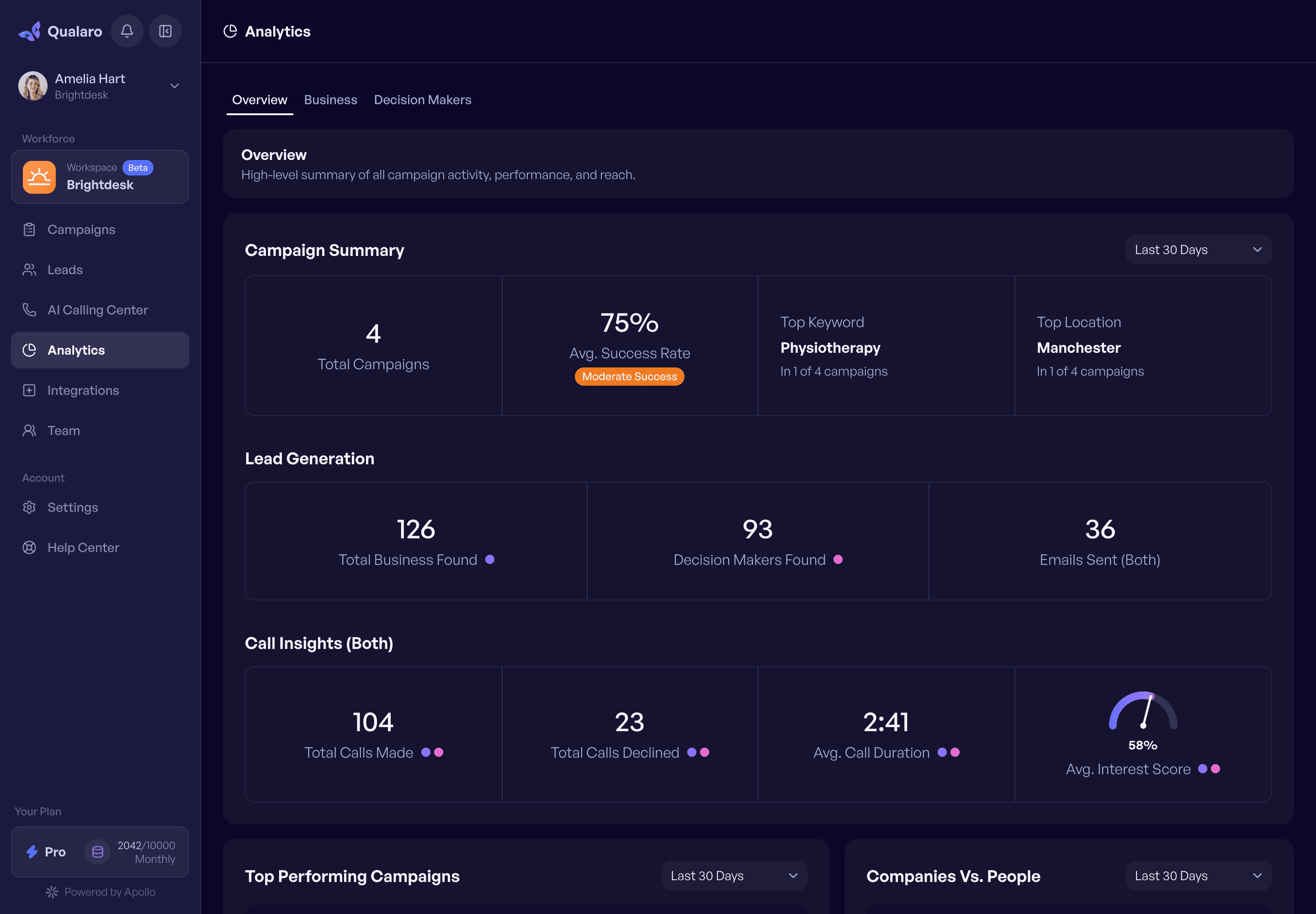Click the Beta workspace badge
Screen dimensions: 1316x914
coord(138,168)
